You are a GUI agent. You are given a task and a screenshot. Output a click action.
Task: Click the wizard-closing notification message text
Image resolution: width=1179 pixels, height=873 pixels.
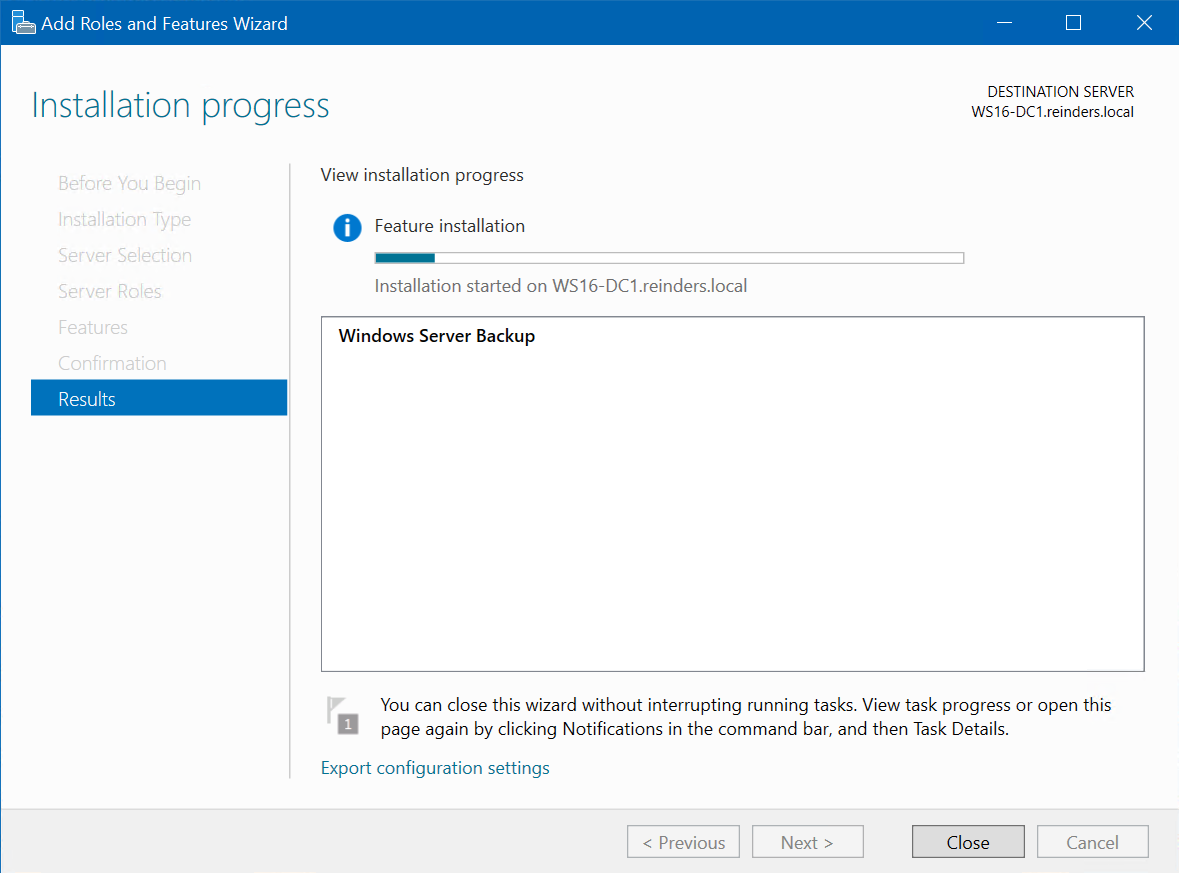click(x=746, y=717)
